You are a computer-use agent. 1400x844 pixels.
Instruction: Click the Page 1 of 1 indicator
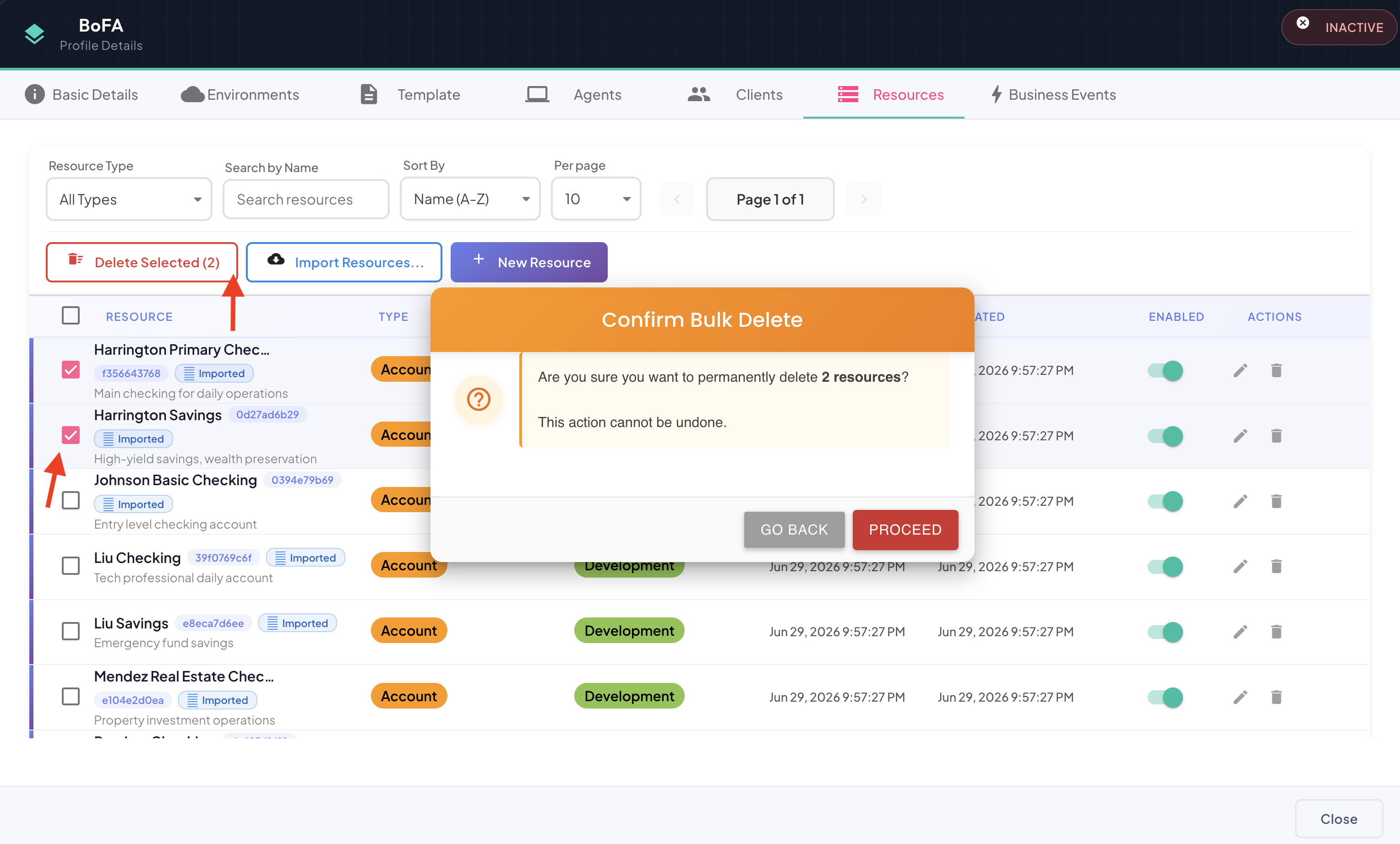pyautogui.click(x=770, y=200)
